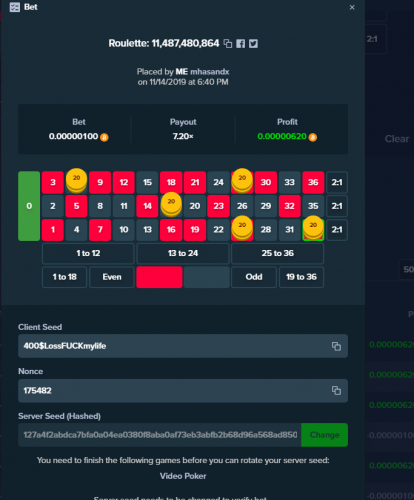The image size is (414, 500).
Task: Pick the black color bet swatch
Action: pos(207,277)
